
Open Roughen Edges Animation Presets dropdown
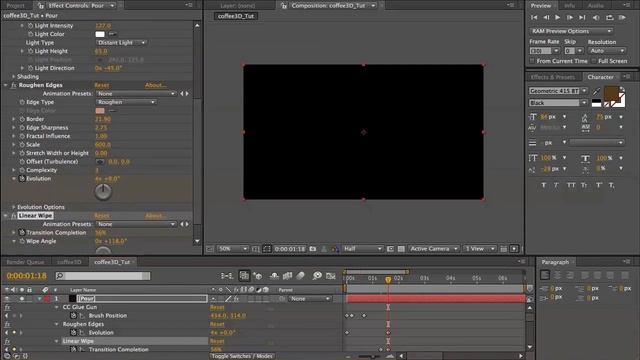pyautogui.click(x=136, y=94)
